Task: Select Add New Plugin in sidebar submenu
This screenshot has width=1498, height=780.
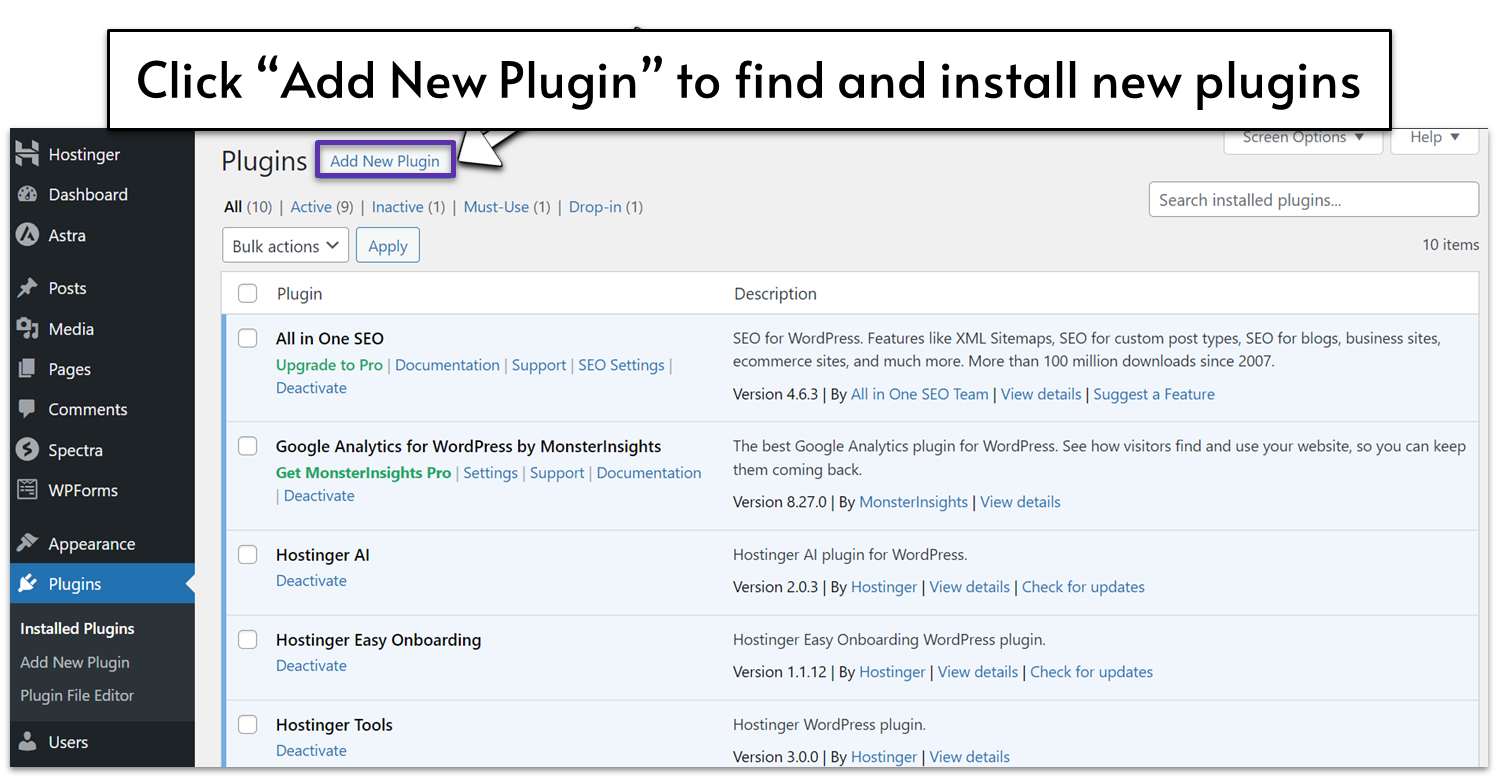Action: click(x=75, y=662)
